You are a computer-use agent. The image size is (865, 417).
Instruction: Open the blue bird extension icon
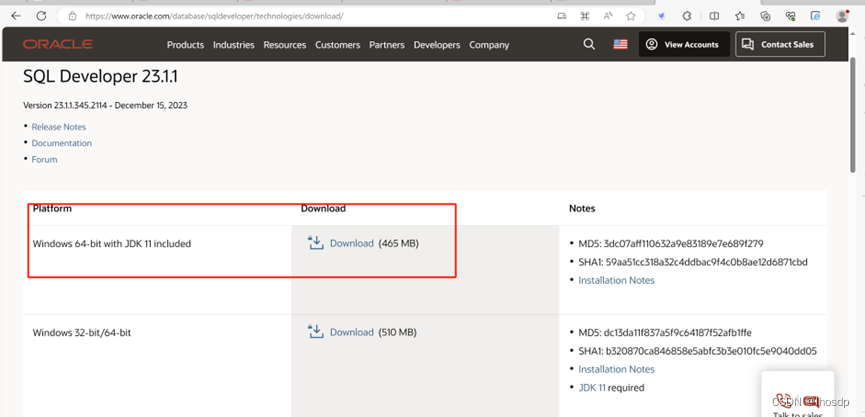[662, 16]
